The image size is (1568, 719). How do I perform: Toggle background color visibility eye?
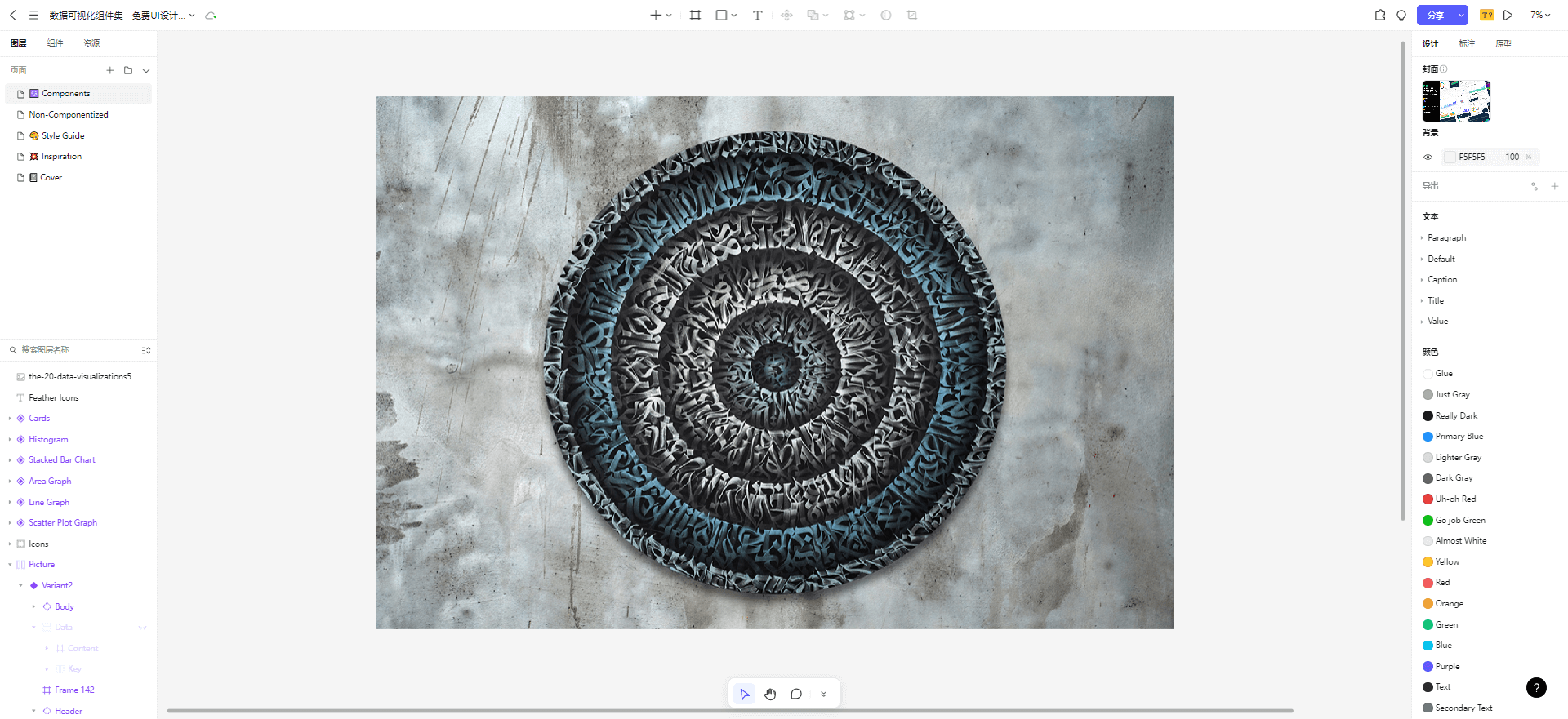tap(1428, 157)
